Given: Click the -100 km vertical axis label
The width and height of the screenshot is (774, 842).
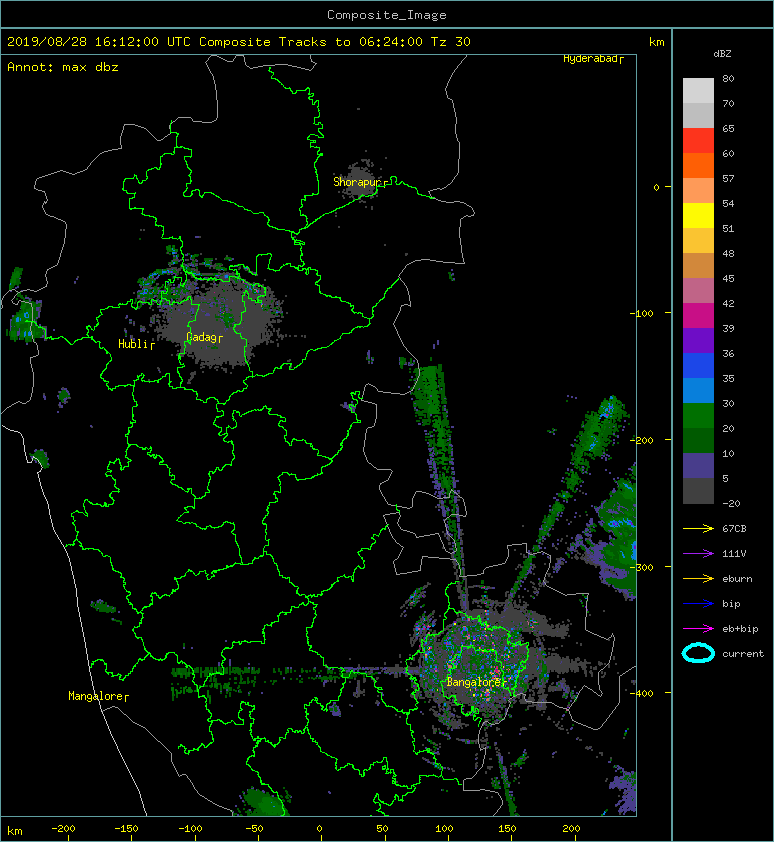Looking at the screenshot, I should [x=641, y=313].
